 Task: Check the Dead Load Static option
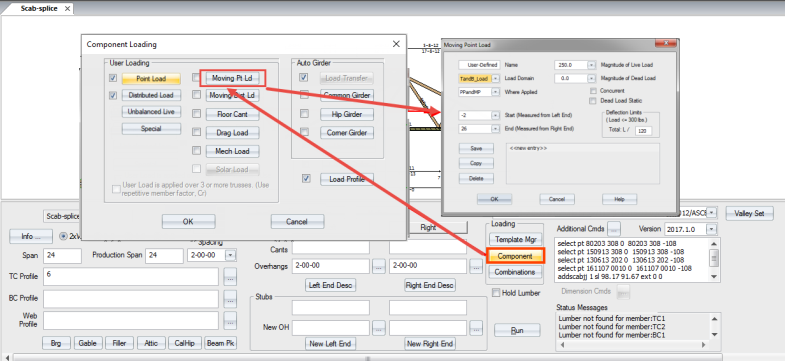[593, 101]
